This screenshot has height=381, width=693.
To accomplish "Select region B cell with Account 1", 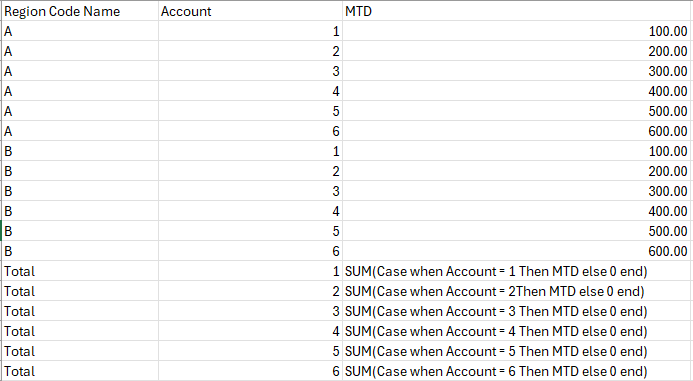I will coord(80,151).
